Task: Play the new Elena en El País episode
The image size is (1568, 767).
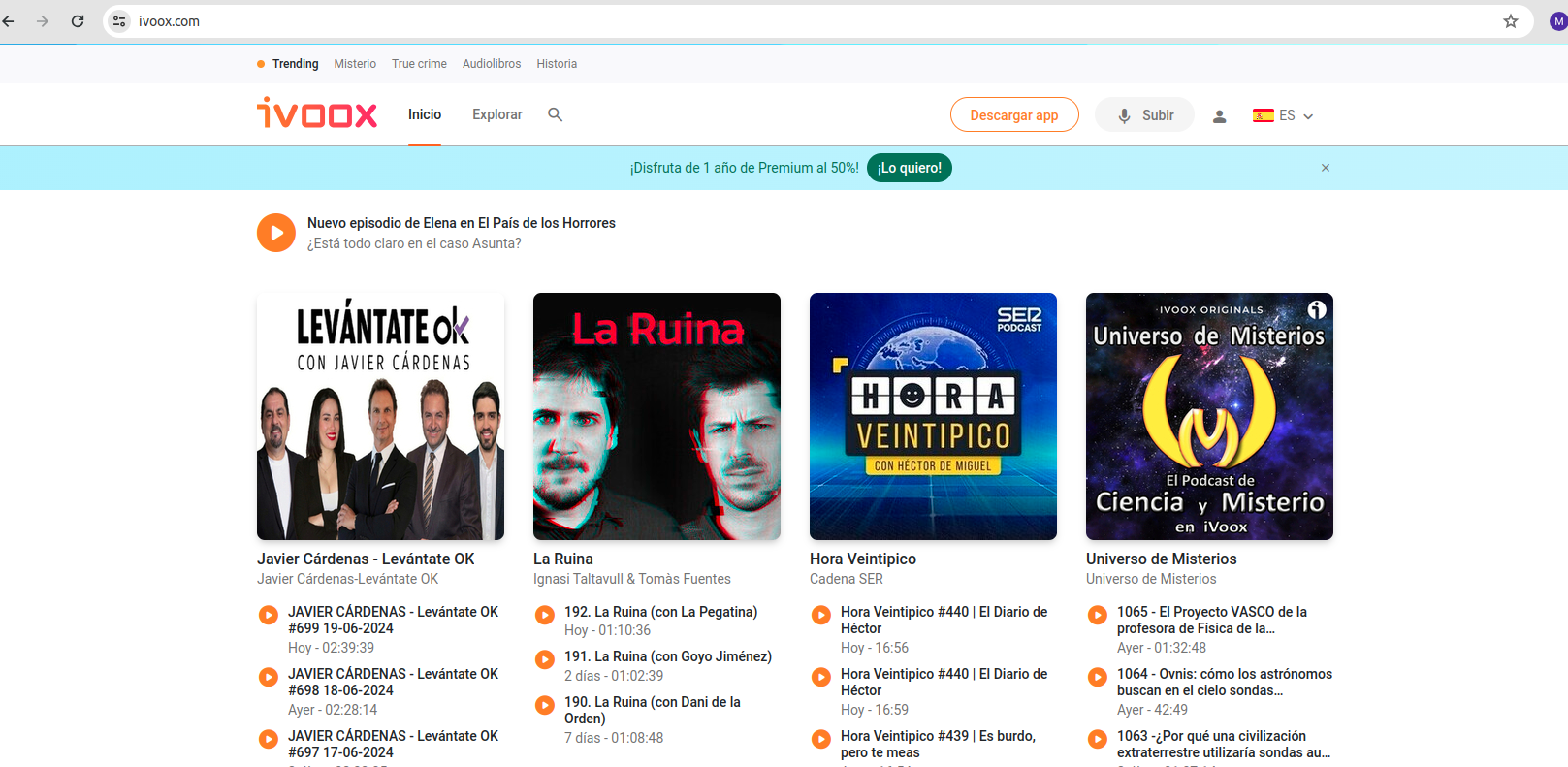Action: tap(276, 233)
